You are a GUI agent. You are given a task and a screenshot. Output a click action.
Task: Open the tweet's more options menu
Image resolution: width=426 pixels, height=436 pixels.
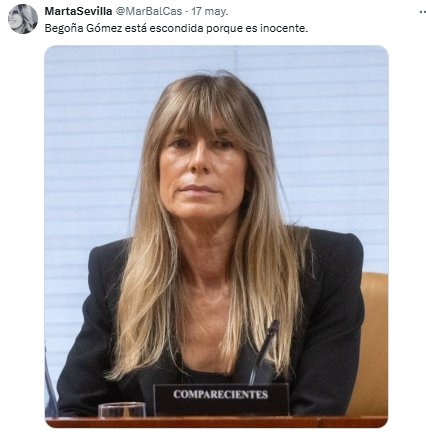pos(422,12)
